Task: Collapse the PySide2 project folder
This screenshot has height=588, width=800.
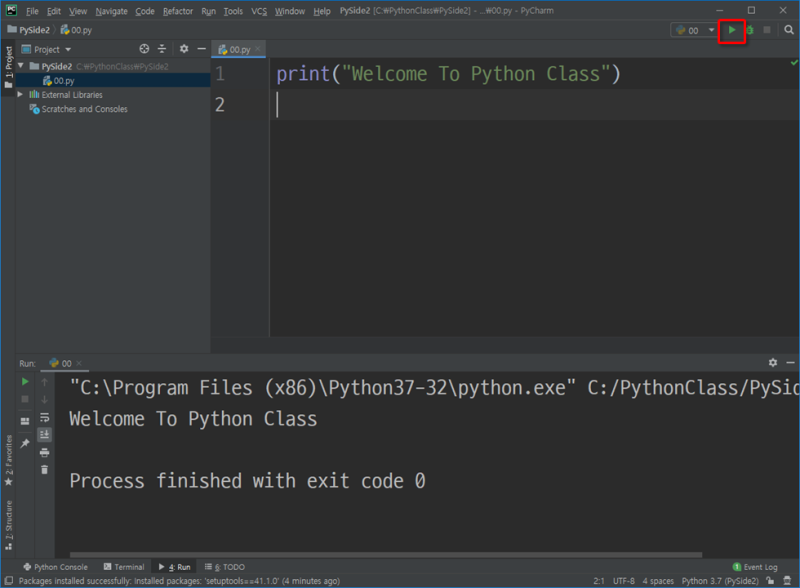Action: click(21, 67)
